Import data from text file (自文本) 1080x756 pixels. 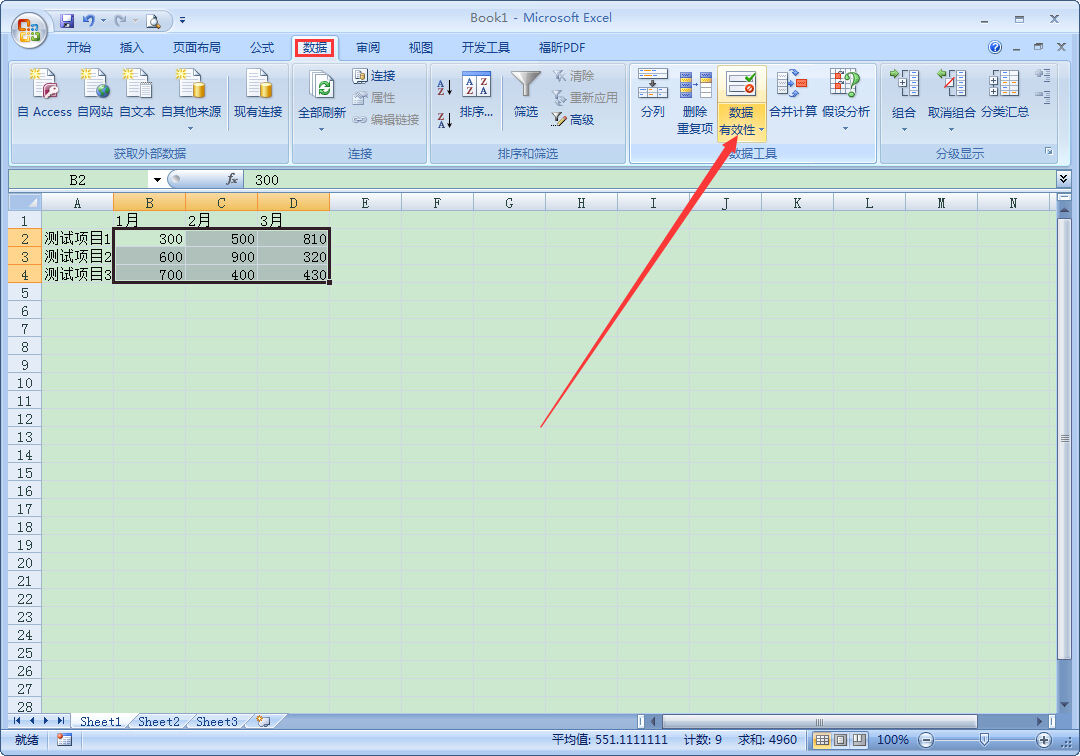point(137,94)
